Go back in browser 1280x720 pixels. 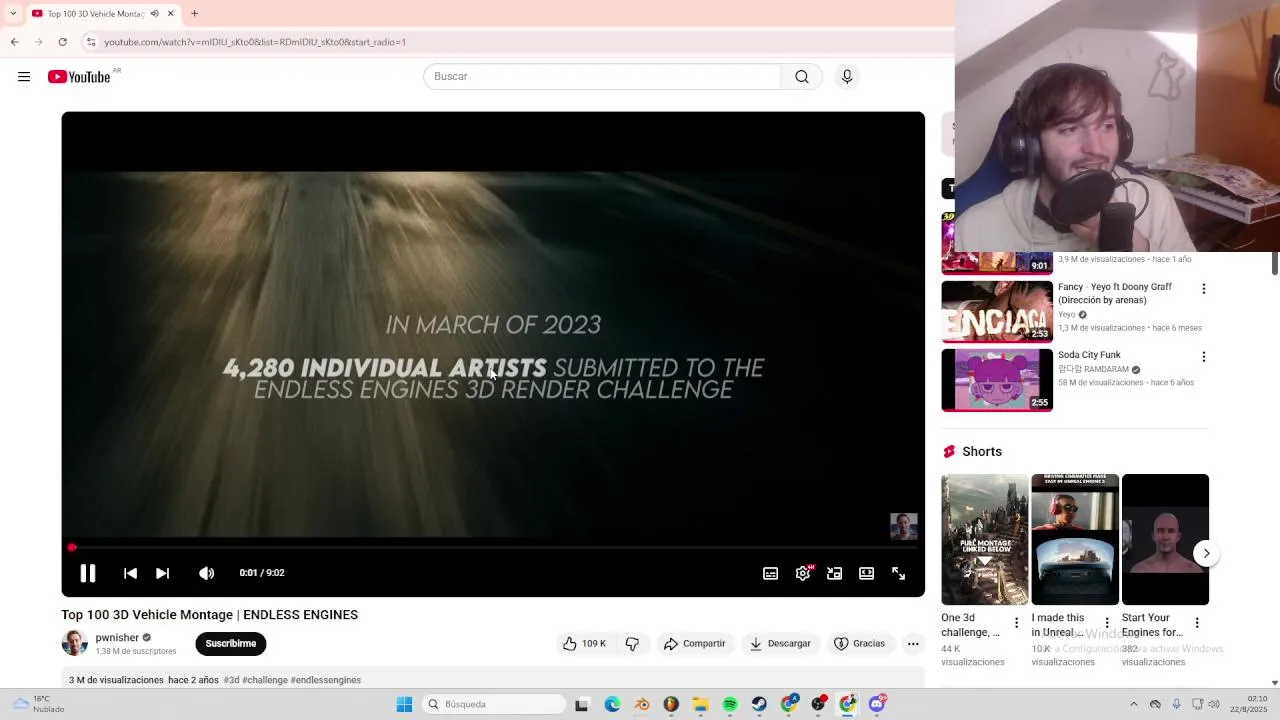pos(14,42)
